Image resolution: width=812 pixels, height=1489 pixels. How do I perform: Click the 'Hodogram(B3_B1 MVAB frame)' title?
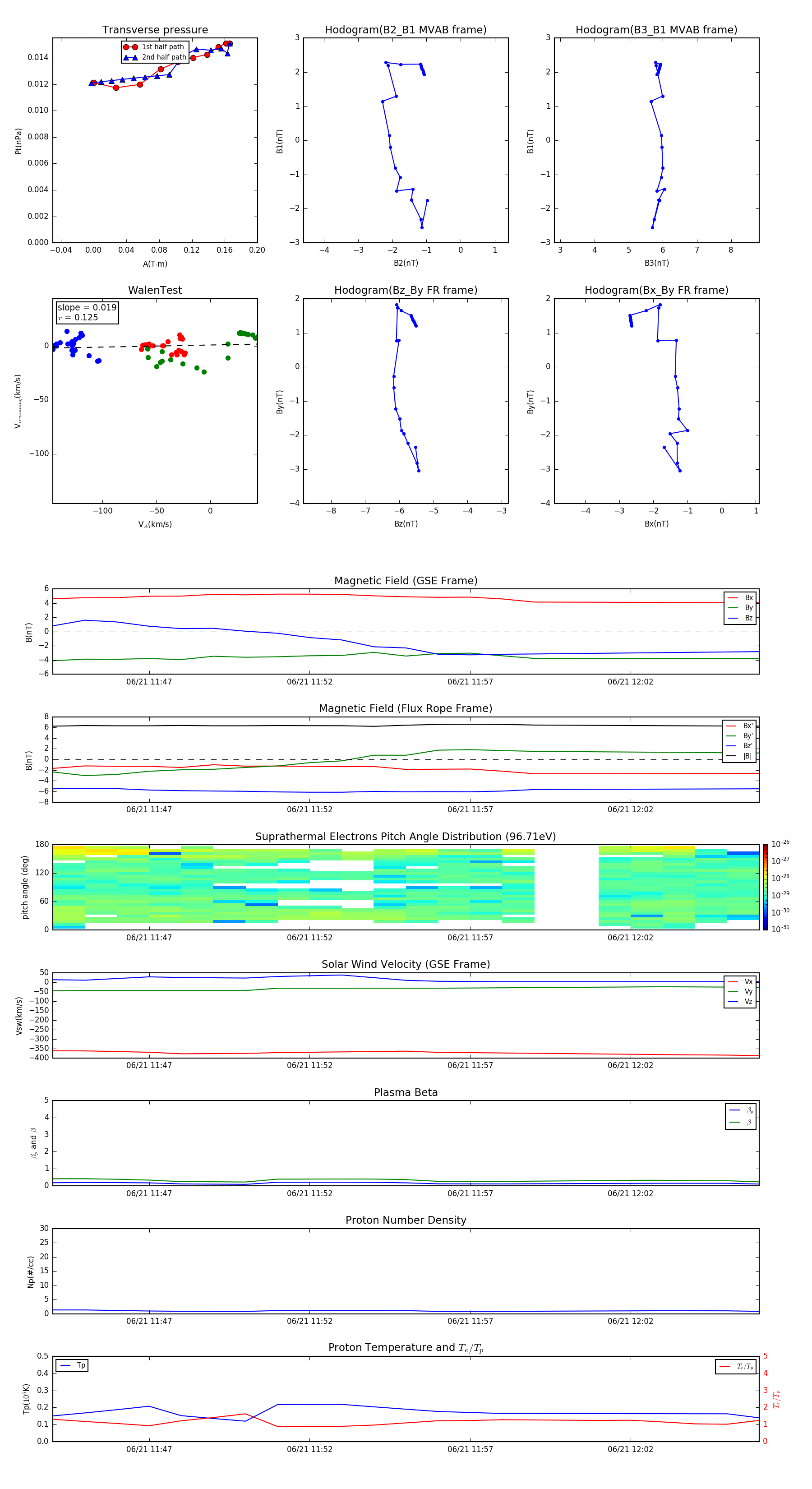click(x=656, y=30)
